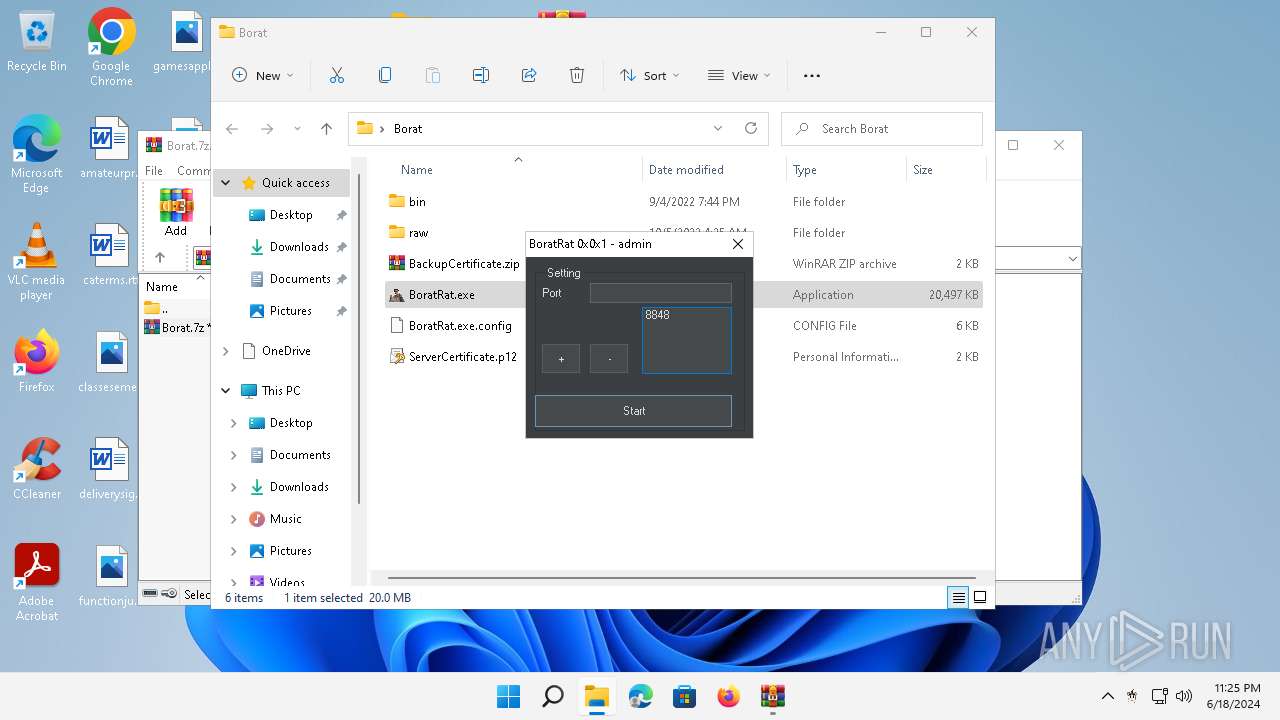Open Google Chrome desktop shortcut
The height and width of the screenshot is (720, 1280).
pyautogui.click(x=111, y=48)
